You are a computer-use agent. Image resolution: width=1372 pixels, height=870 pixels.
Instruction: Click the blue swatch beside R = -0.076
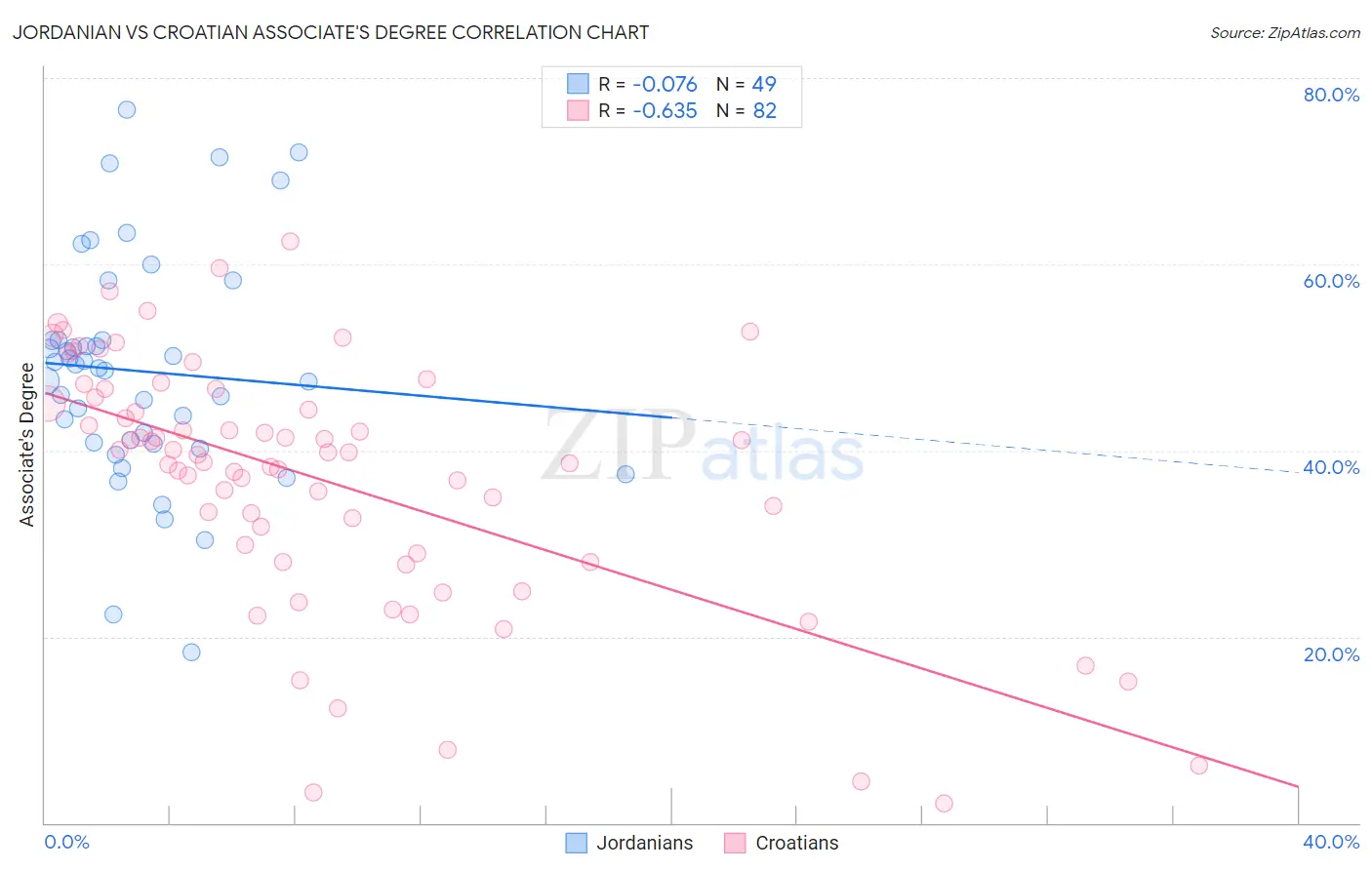(x=578, y=84)
